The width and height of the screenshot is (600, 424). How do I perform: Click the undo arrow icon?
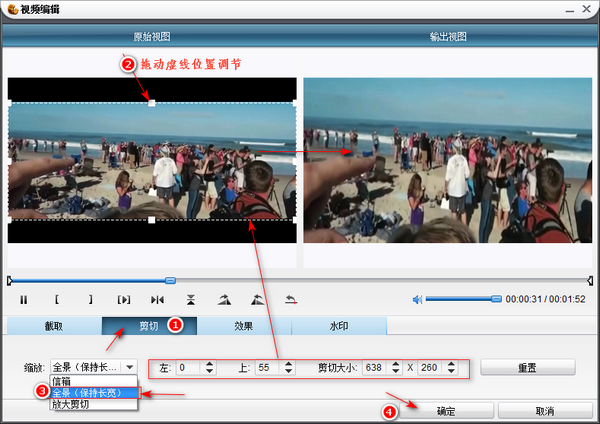click(x=291, y=300)
